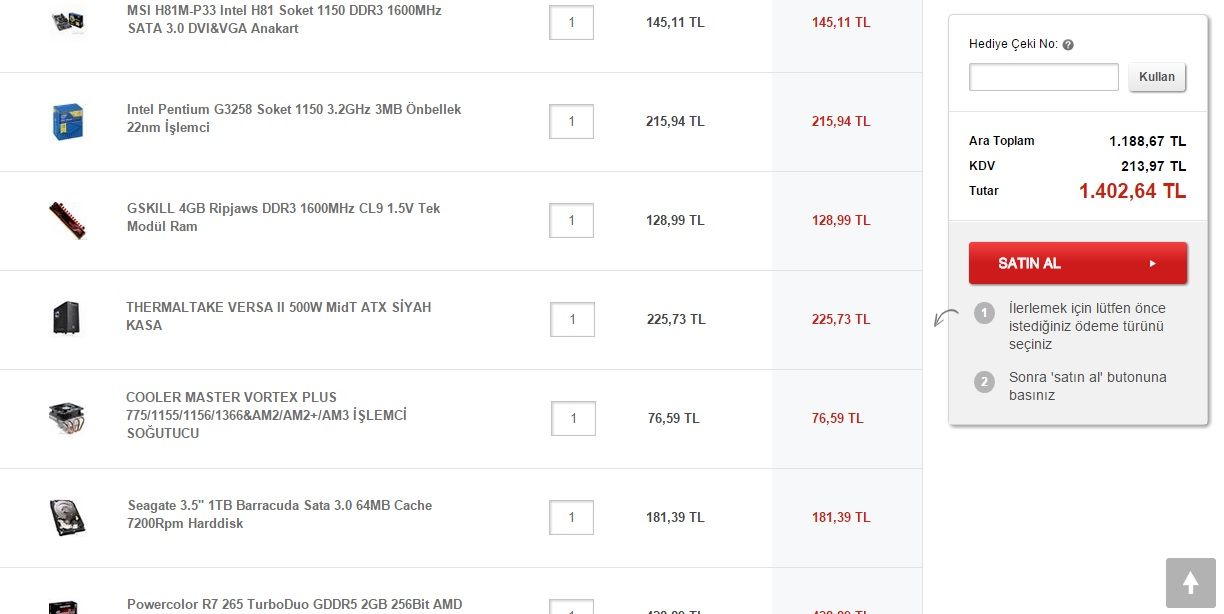This screenshot has width=1224, height=614.
Task: Open the THERMALTAKE VERSA II KASA link
Action: 278,316
